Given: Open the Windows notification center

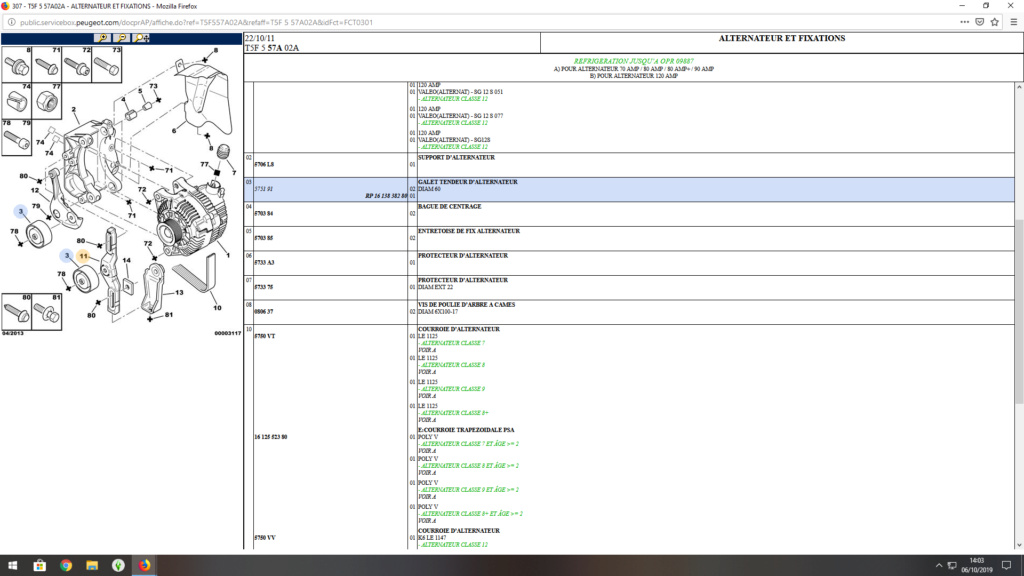Looking at the screenshot, I should (x=1006, y=566).
